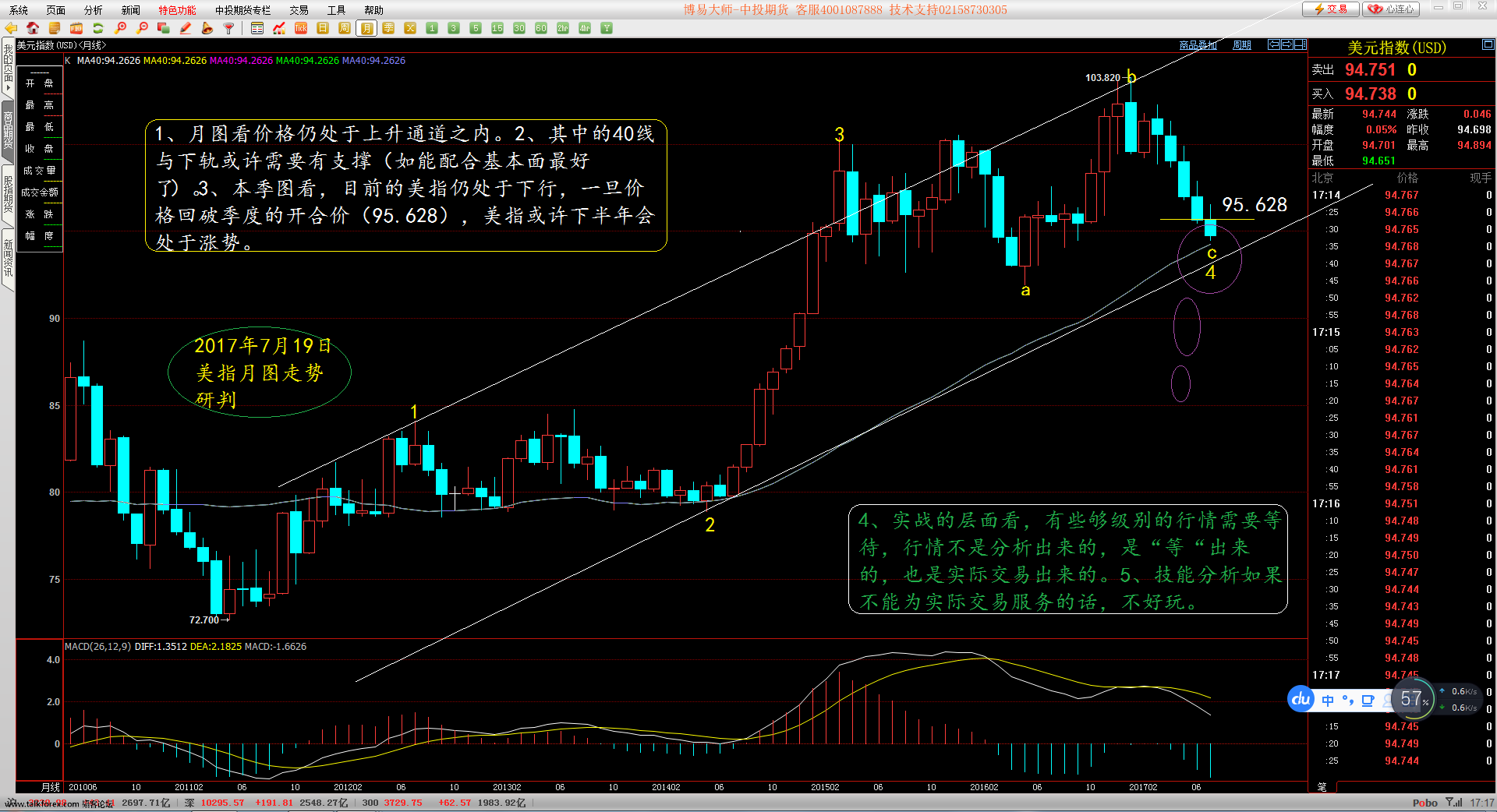Click the 商品叠加 link

1198,45
